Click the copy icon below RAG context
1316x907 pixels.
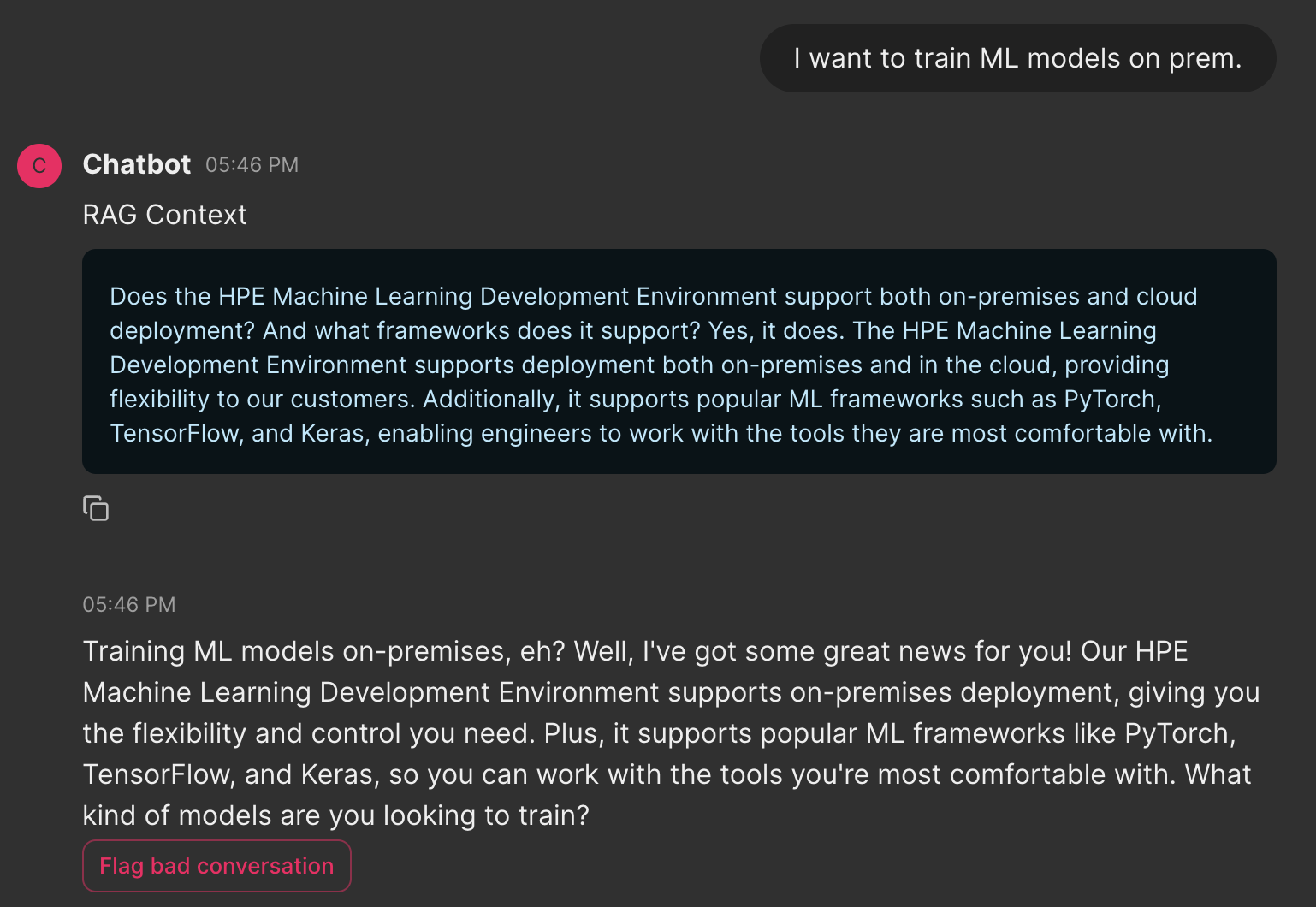click(96, 508)
